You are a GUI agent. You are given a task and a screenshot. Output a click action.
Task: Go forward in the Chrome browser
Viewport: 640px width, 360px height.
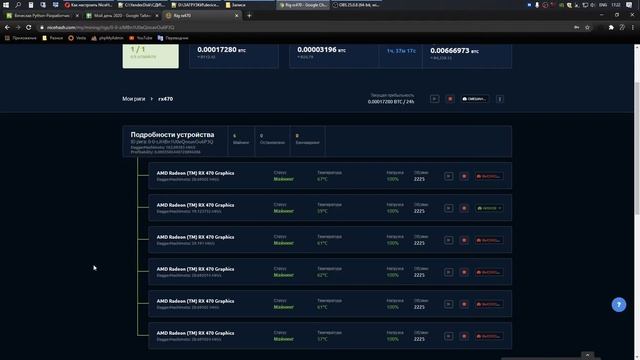tap(18, 27)
